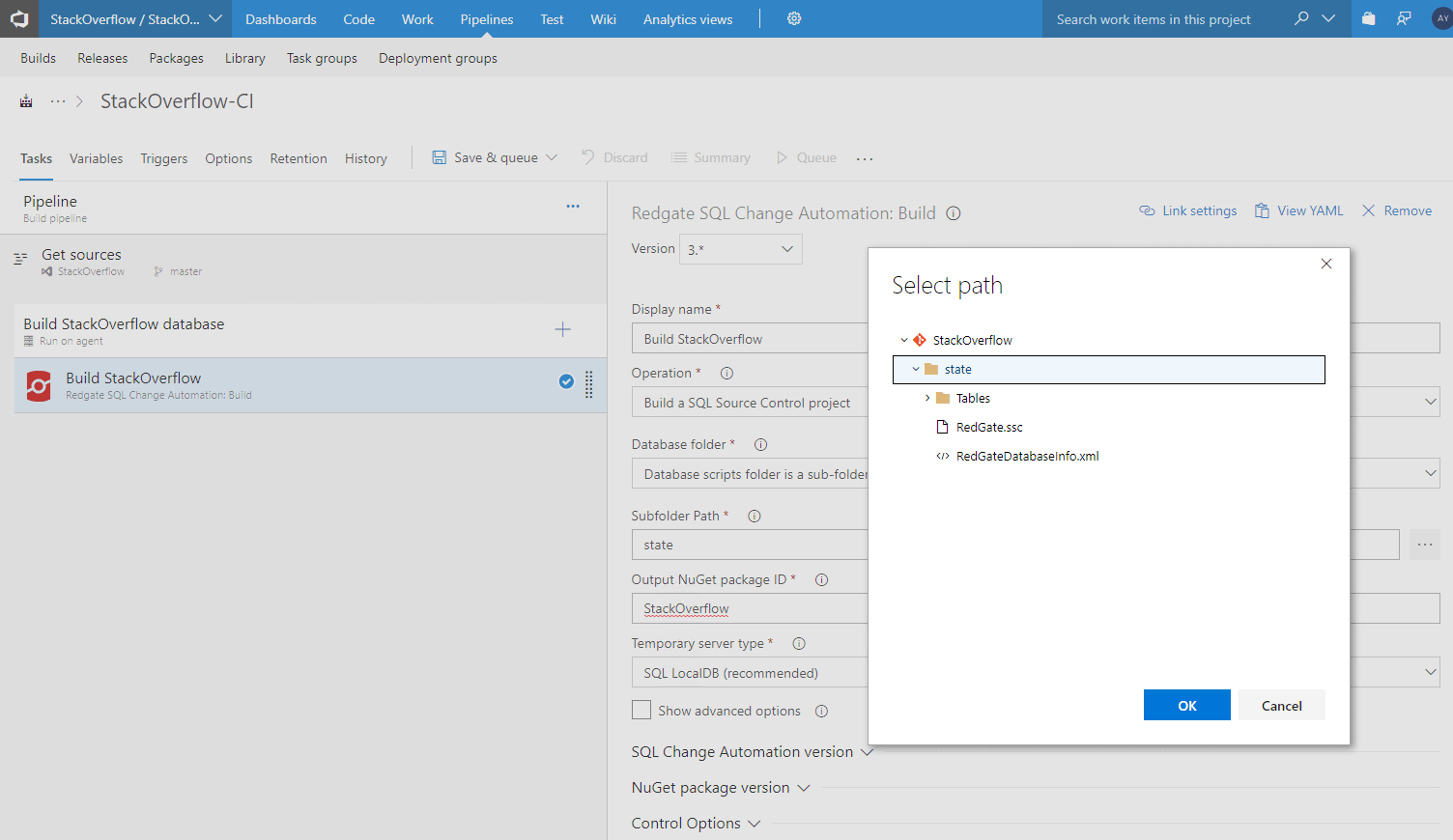Switch to Triggers tab

point(164,158)
